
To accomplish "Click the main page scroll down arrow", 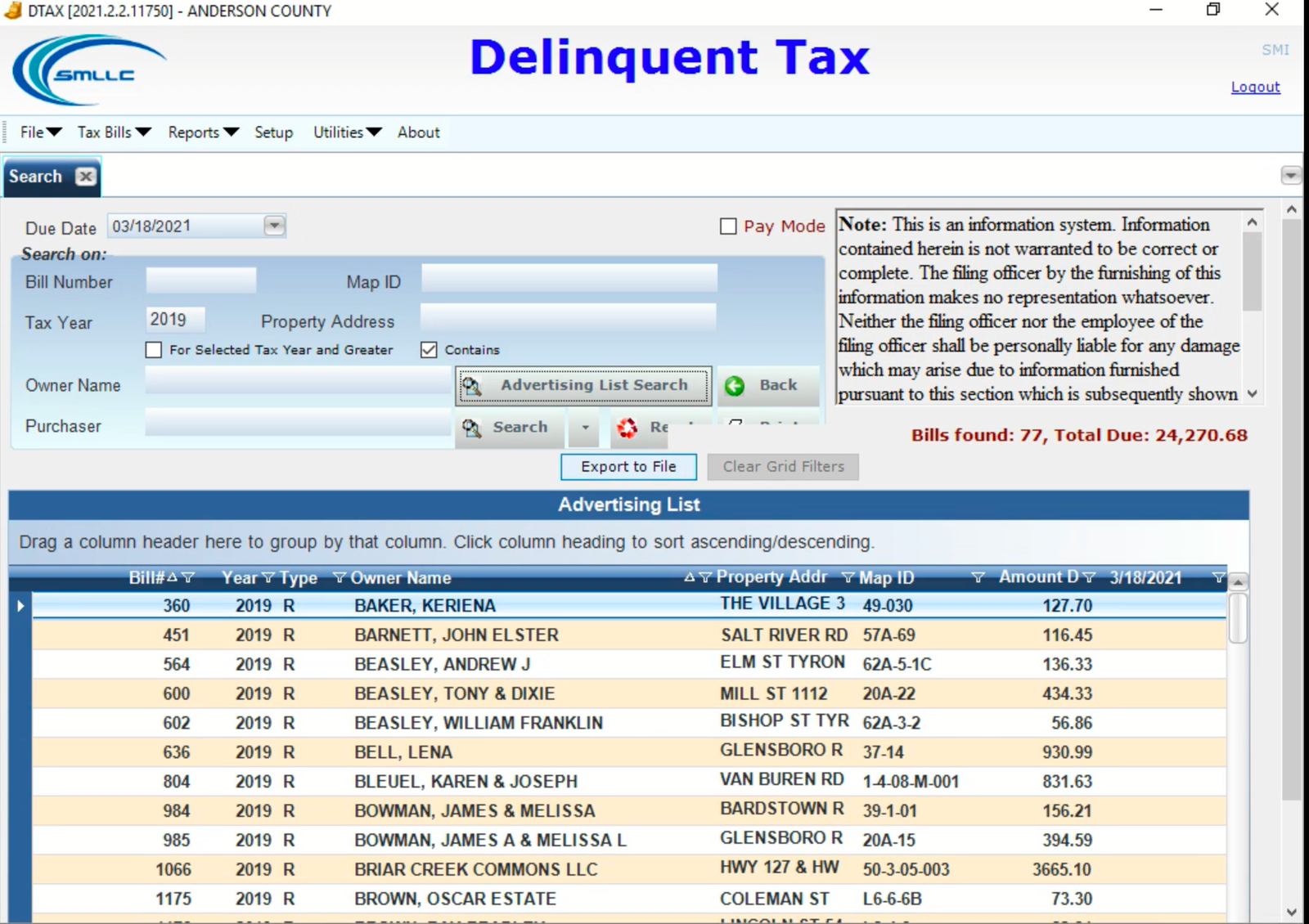I will coord(1292,913).
